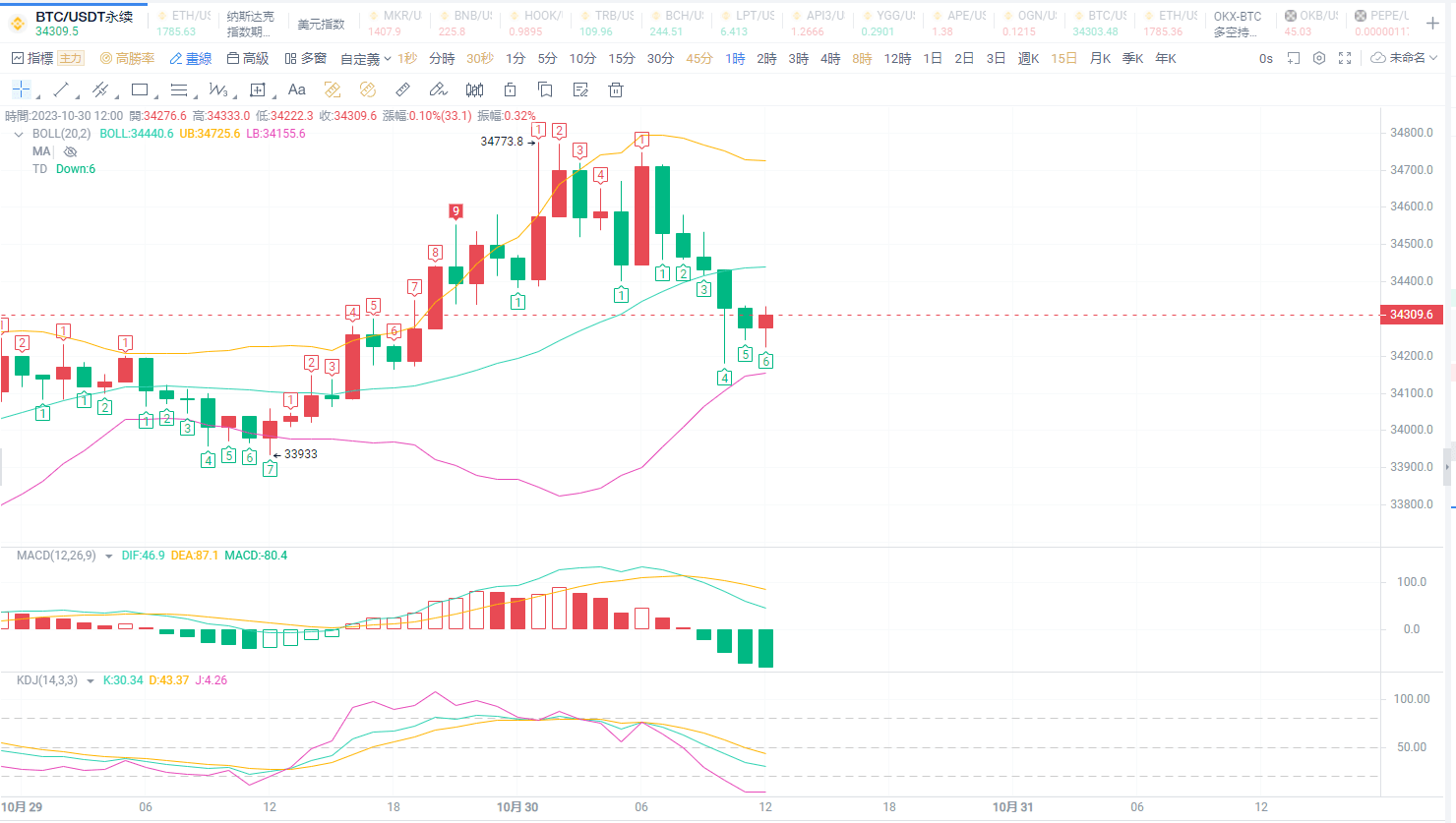Screen dimensions: 1456x823
Task: Open chart settings via the gear icon
Action: [x=1318, y=58]
